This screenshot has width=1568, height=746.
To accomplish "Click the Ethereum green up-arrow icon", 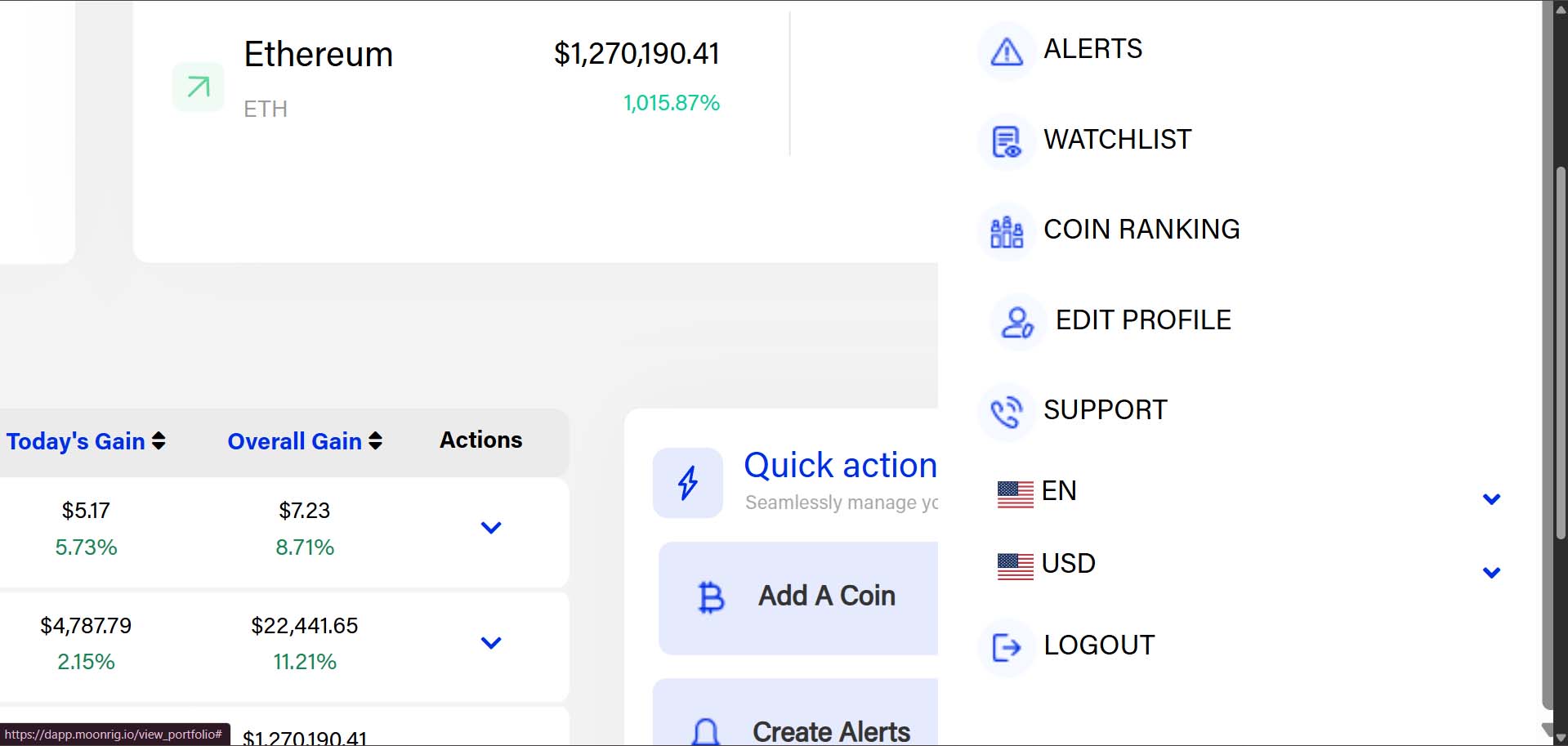I will point(199,87).
